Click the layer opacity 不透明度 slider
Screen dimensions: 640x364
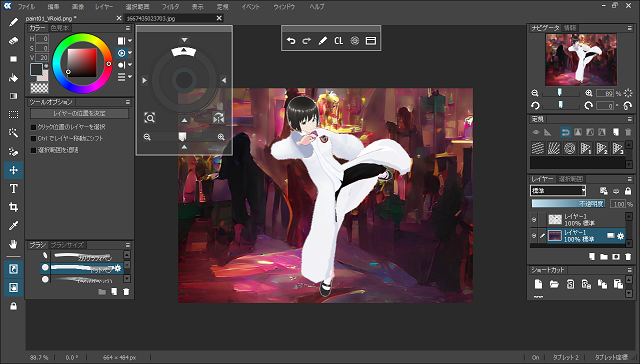click(569, 204)
